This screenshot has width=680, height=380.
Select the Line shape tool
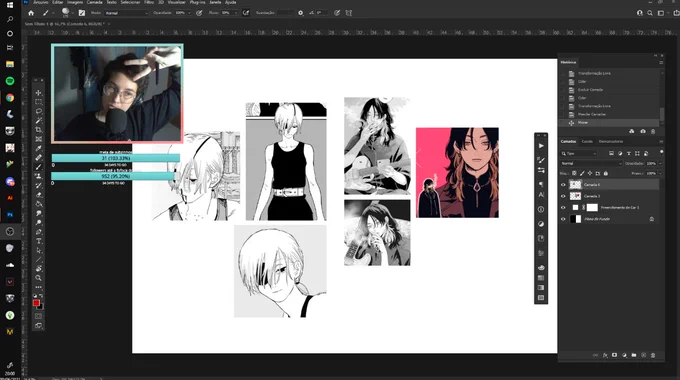[x=39, y=260]
